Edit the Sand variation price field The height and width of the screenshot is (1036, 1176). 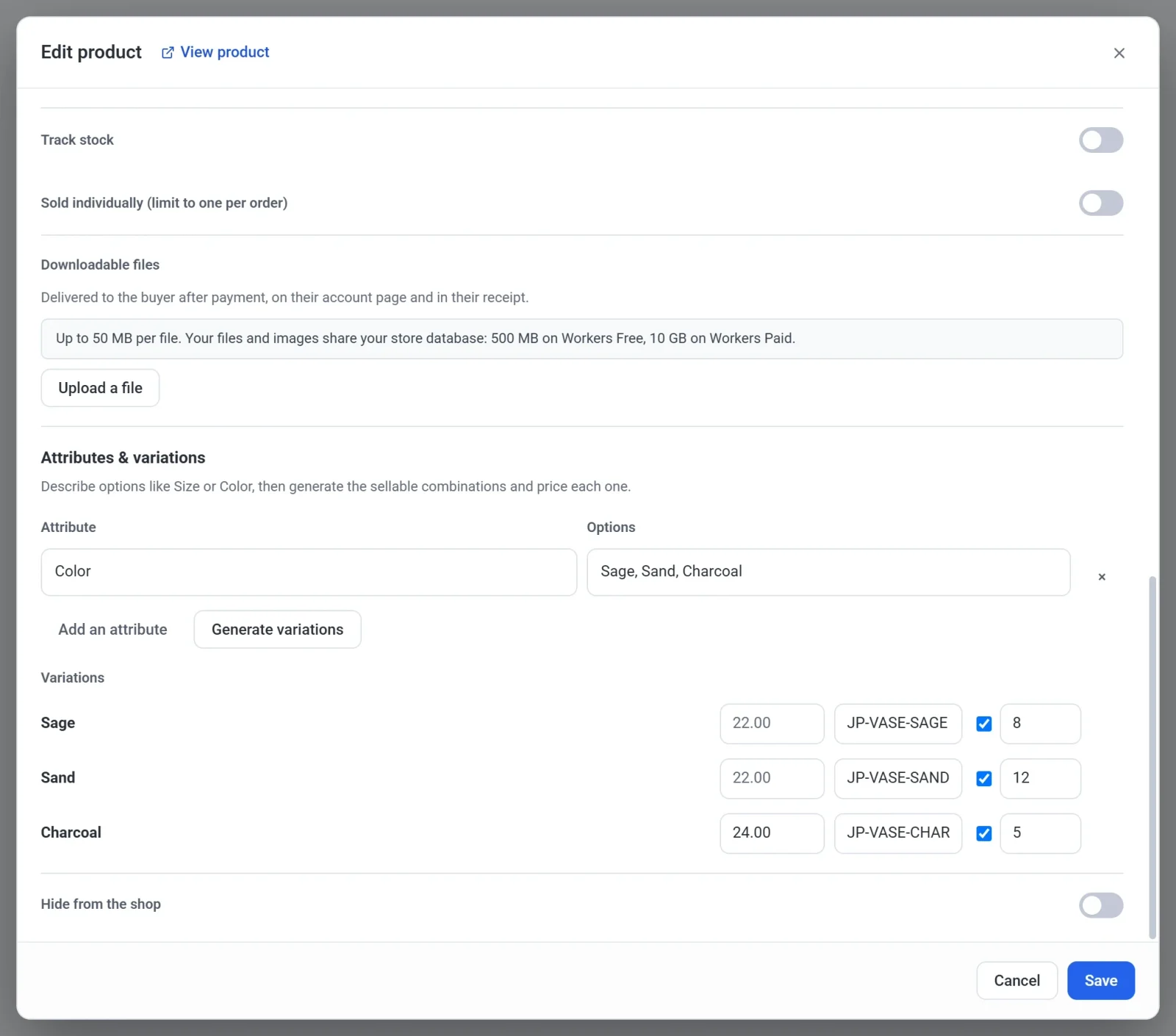pyautogui.click(x=772, y=779)
